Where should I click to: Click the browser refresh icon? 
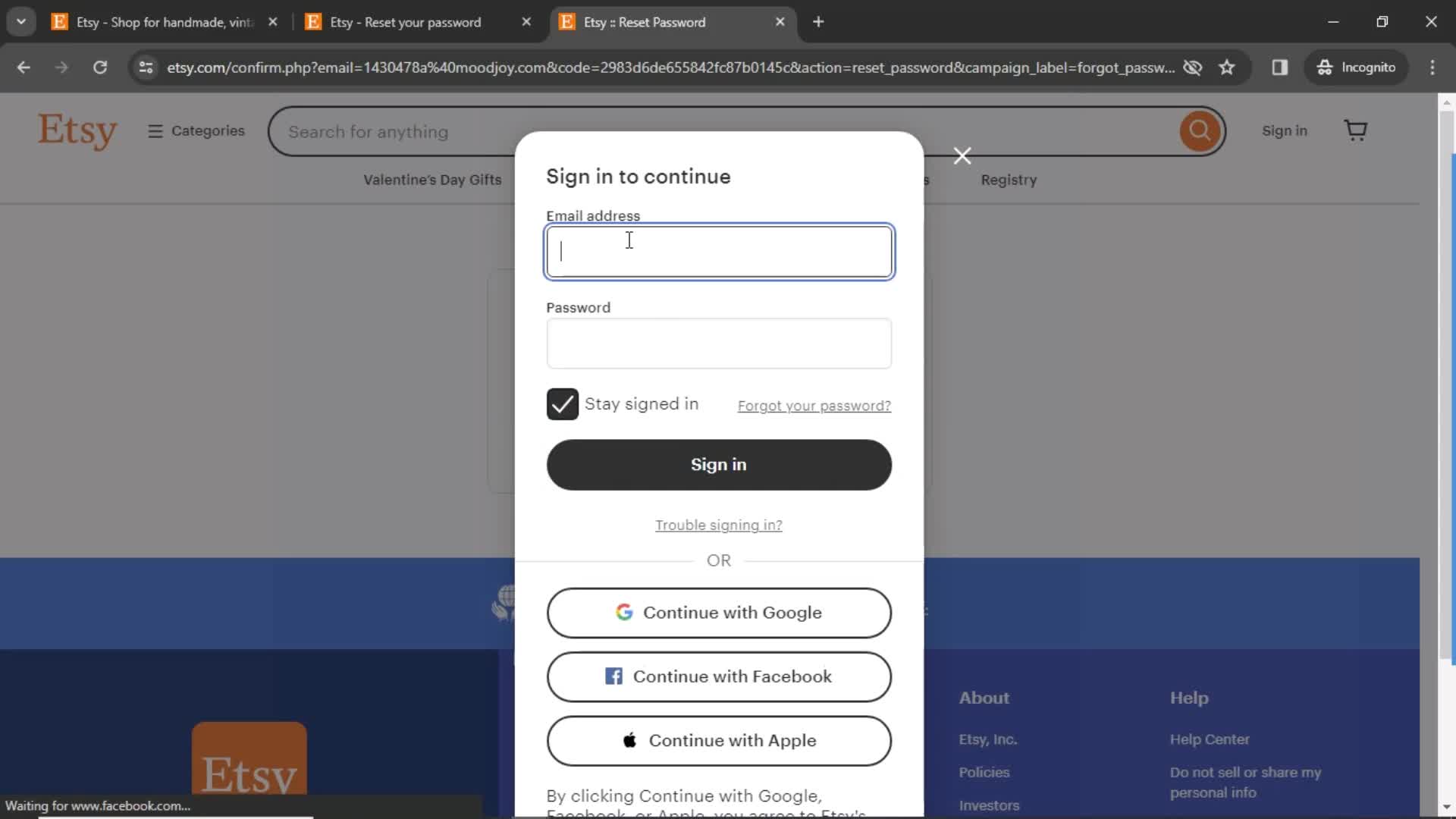click(100, 67)
